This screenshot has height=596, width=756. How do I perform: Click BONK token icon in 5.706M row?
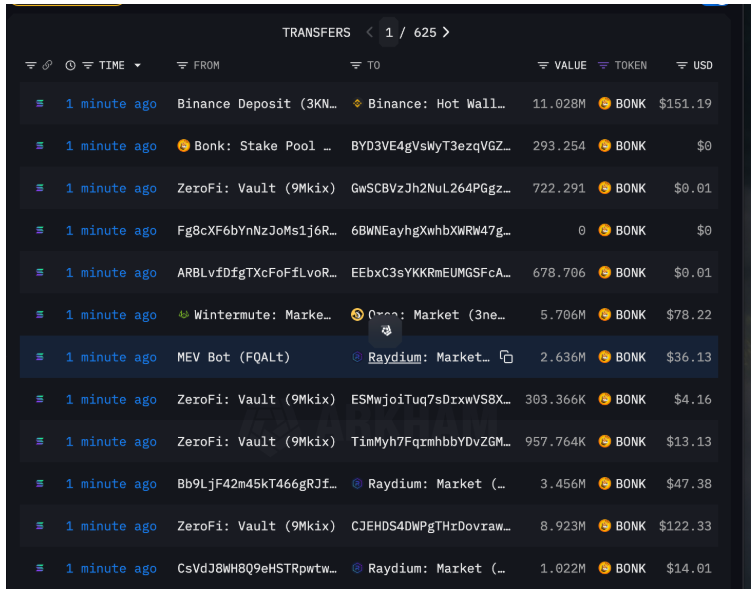pos(605,314)
